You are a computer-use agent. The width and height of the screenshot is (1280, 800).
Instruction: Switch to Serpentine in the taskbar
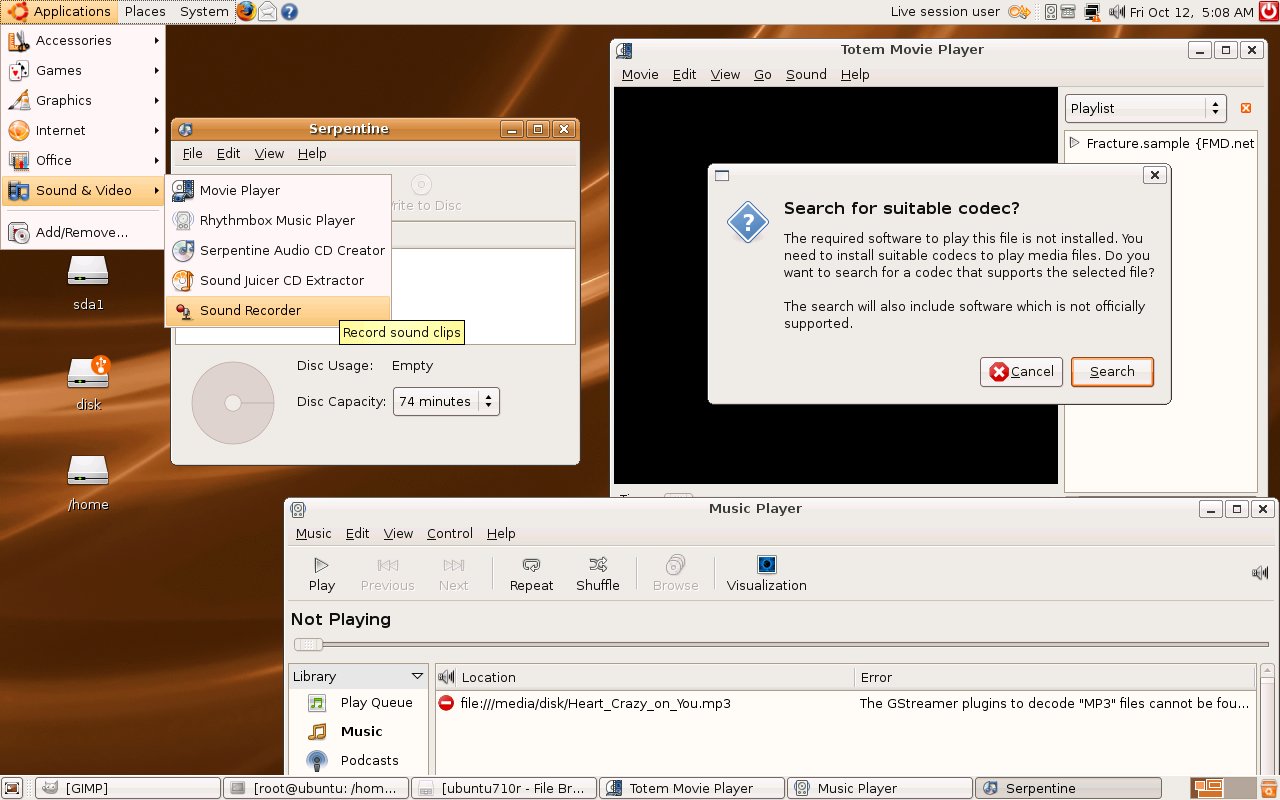click(x=1069, y=788)
